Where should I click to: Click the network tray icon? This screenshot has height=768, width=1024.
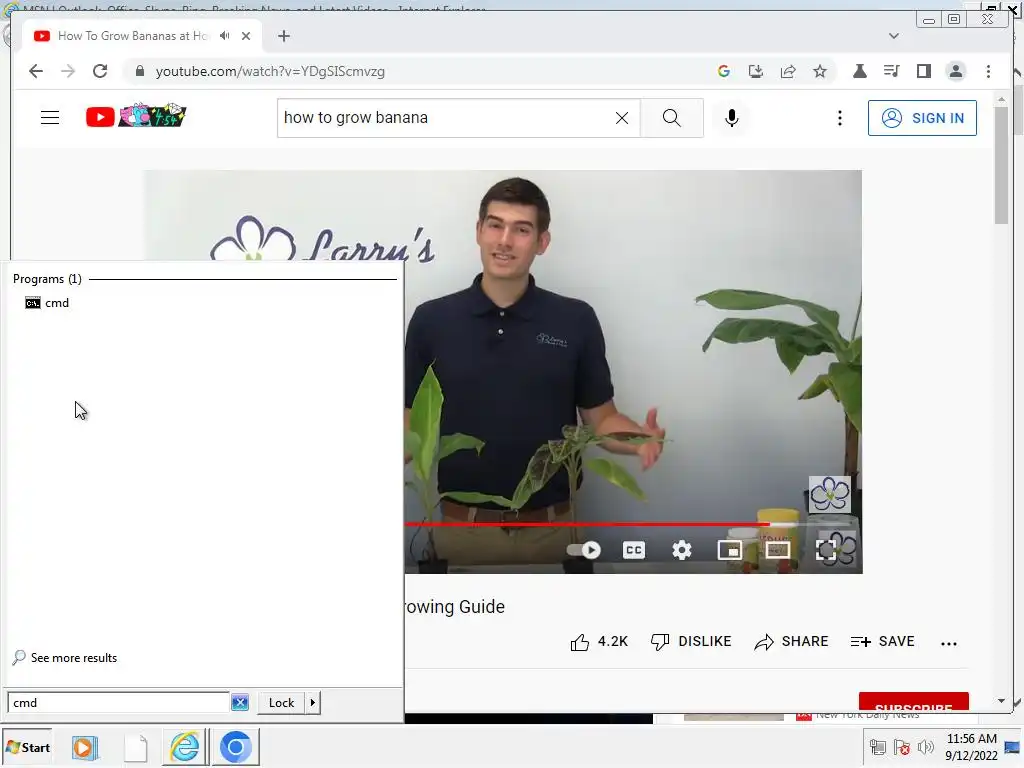tap(878, 747)
